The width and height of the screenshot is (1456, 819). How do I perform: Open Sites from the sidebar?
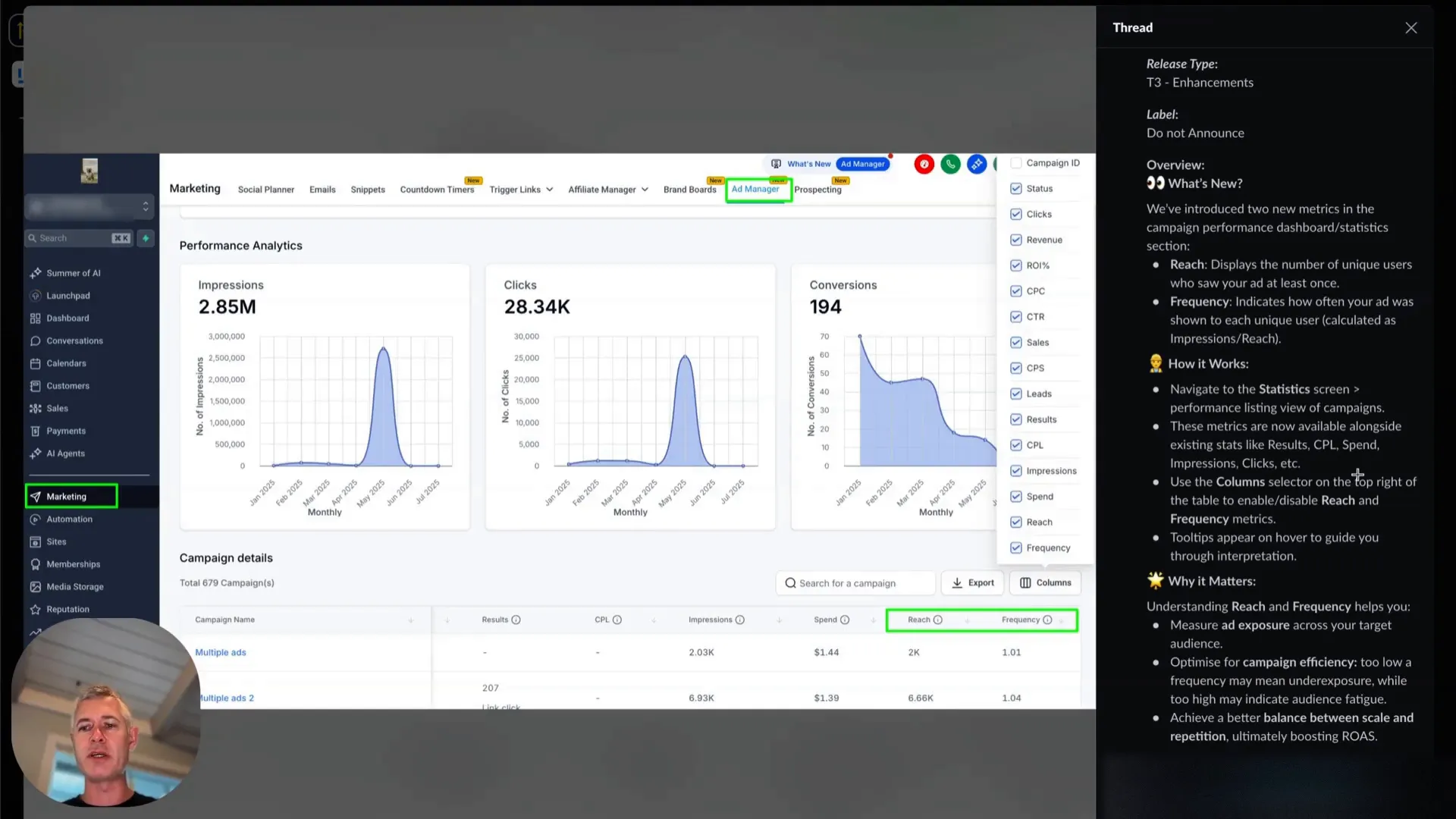[56, 541]
